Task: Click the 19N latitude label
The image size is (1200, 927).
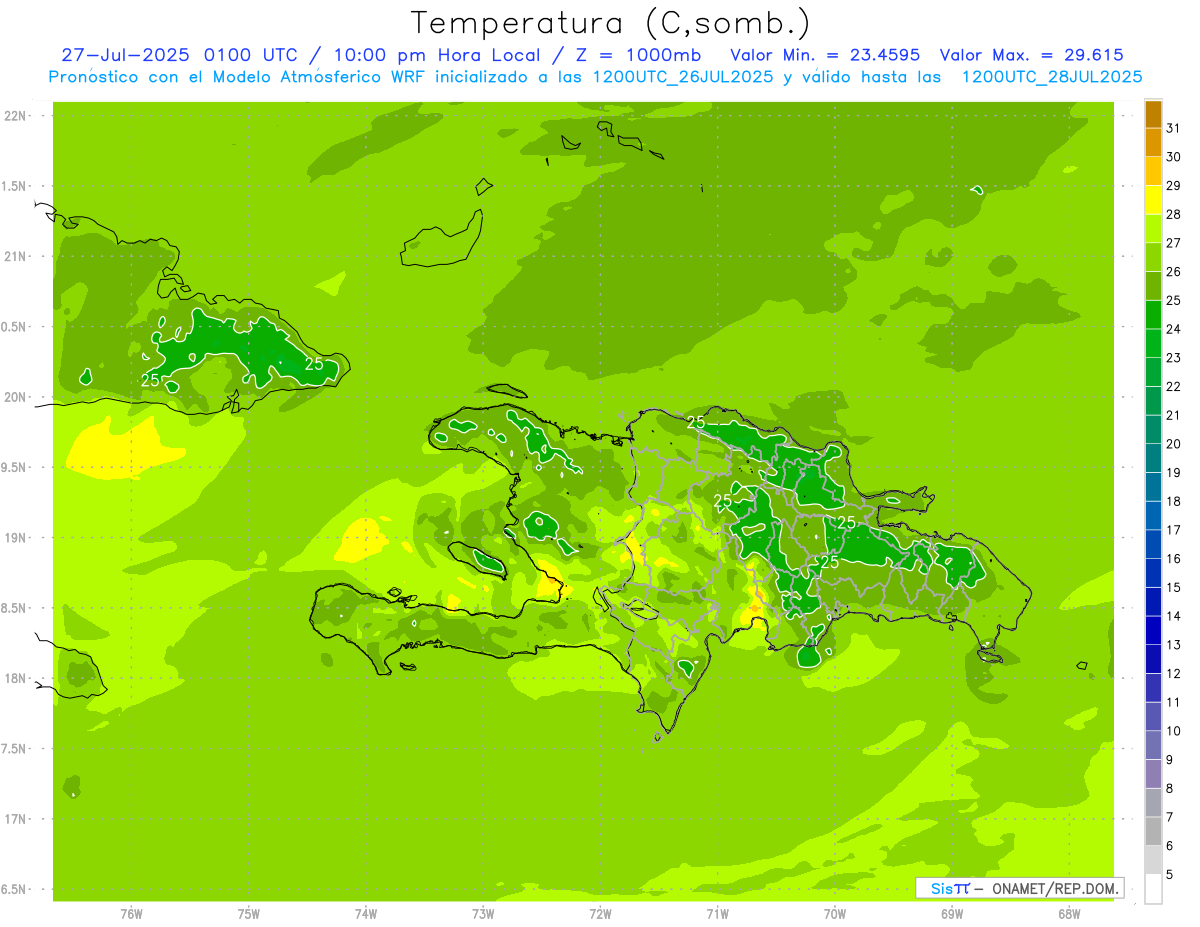Action: (16, 538)
